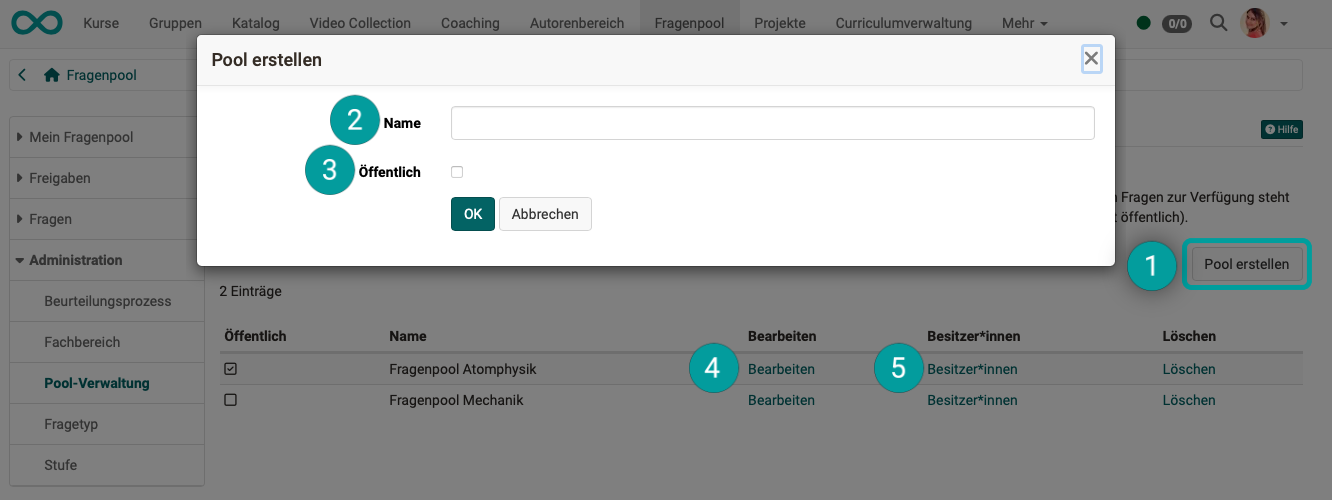Tick the Öffentlich checkbox in dialog
The width and height of the screenshot is (1332, 500).
[x=457, y=172]
